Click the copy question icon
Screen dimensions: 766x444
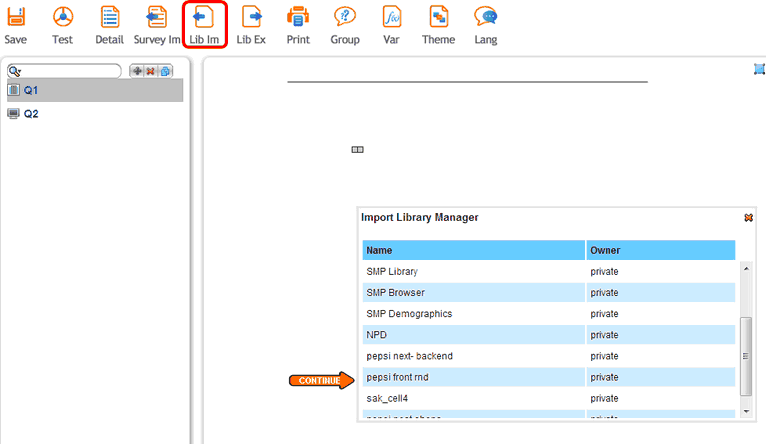click(165, 71)
